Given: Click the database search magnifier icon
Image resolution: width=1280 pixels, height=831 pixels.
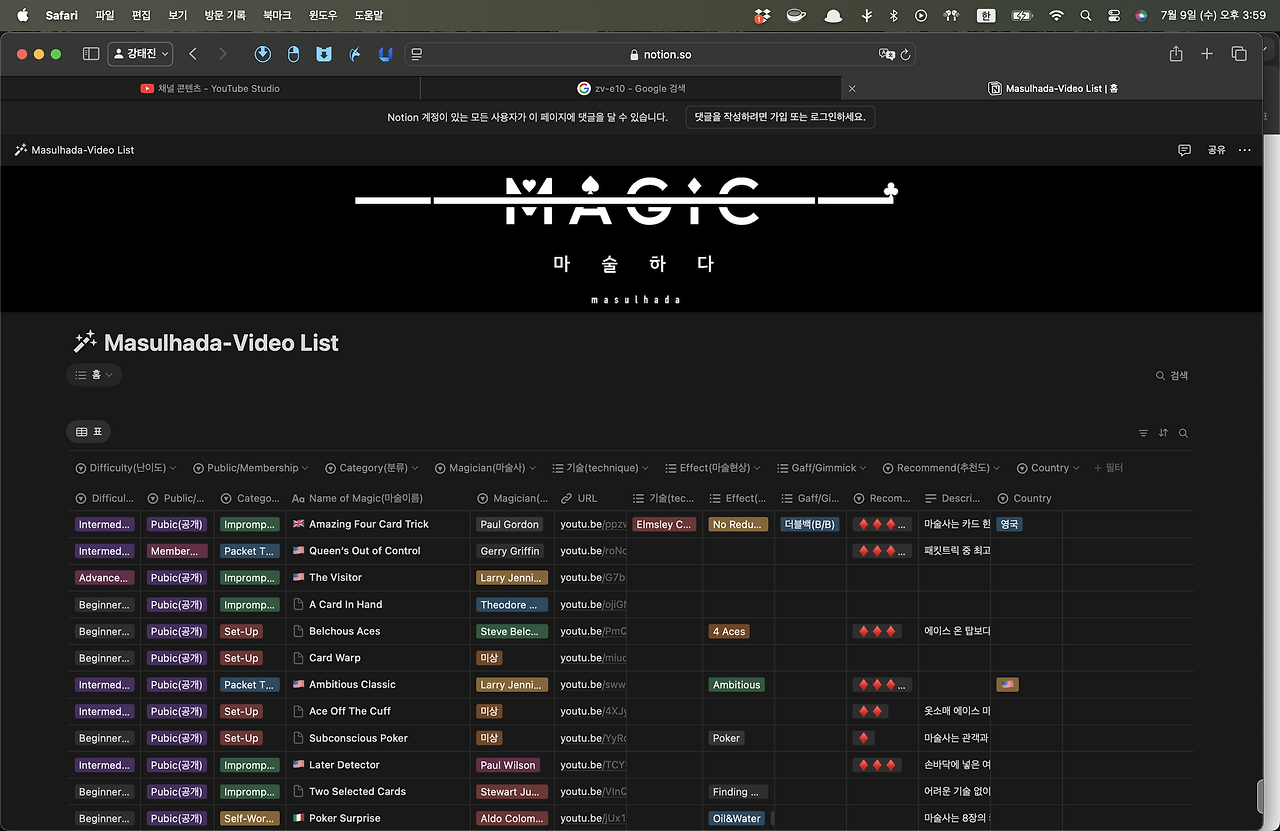Looking at the screenshot, I should coord(1183,433).
